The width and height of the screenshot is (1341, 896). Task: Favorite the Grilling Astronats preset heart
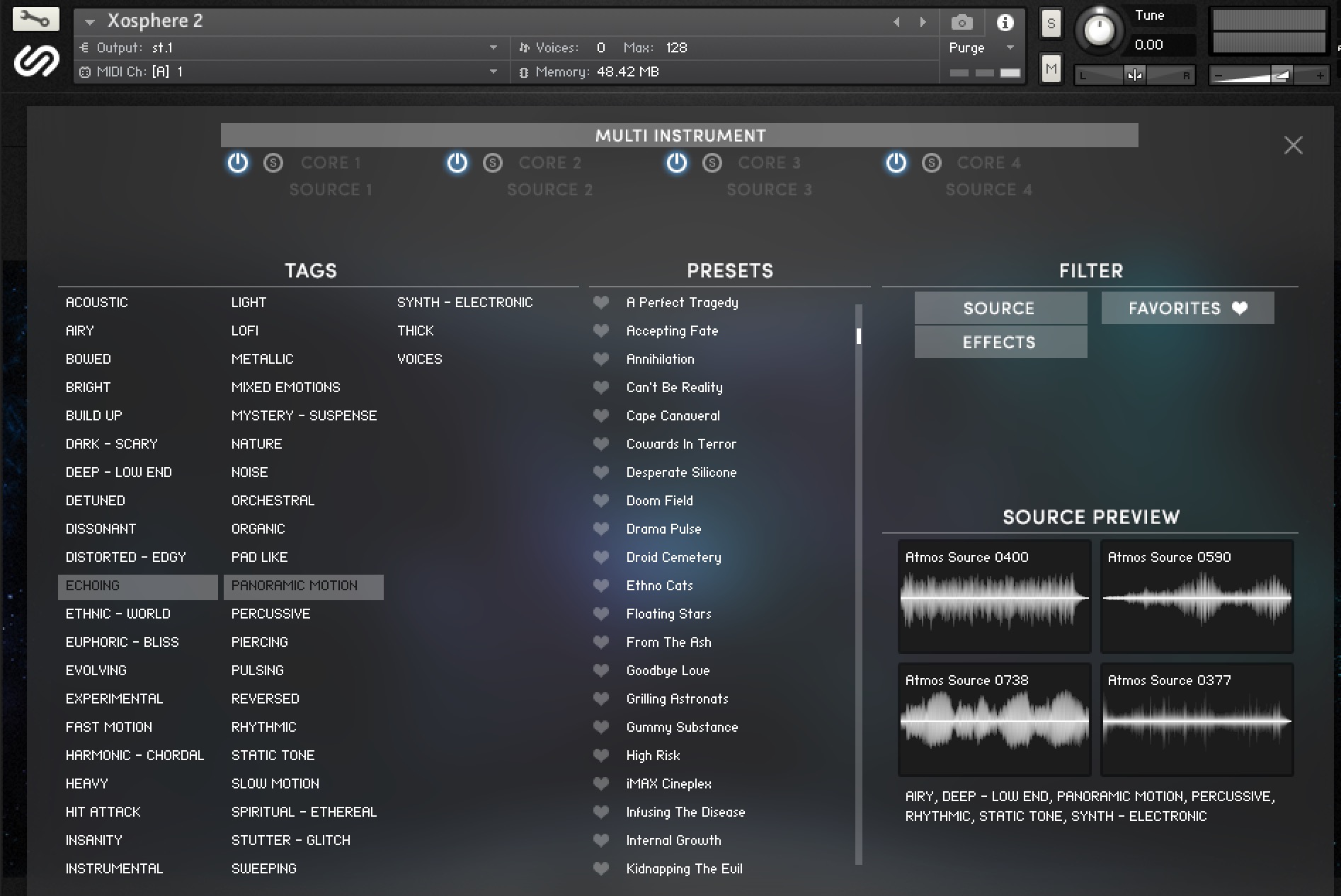[601, 699]
